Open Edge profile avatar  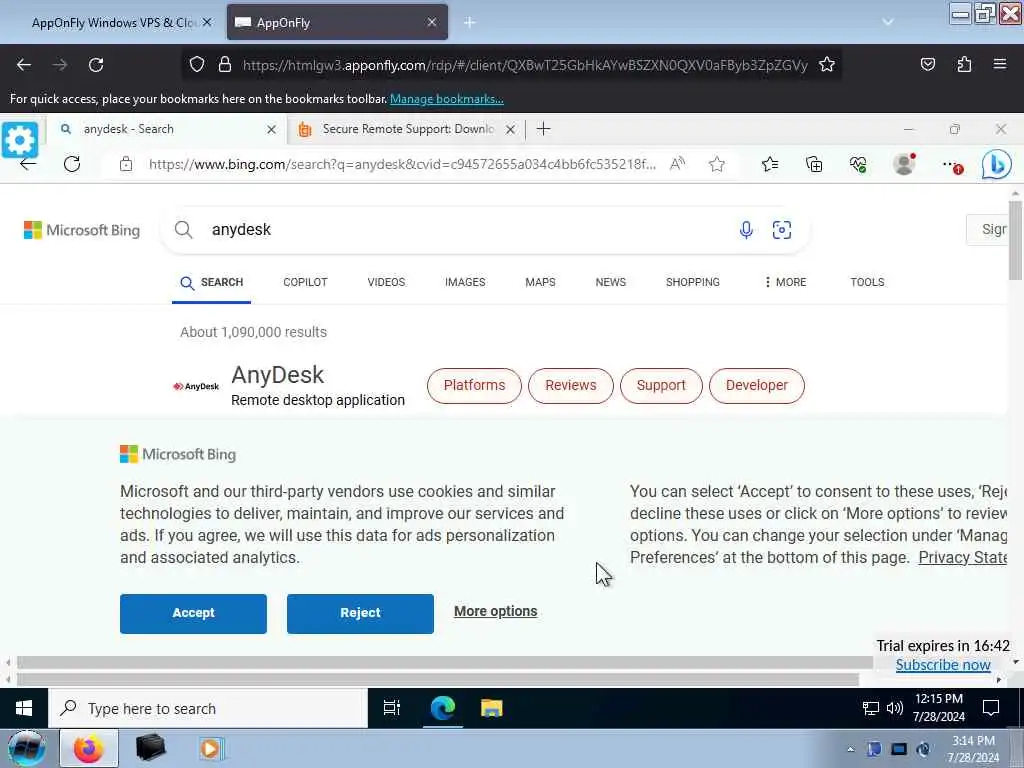pos(904,164)
